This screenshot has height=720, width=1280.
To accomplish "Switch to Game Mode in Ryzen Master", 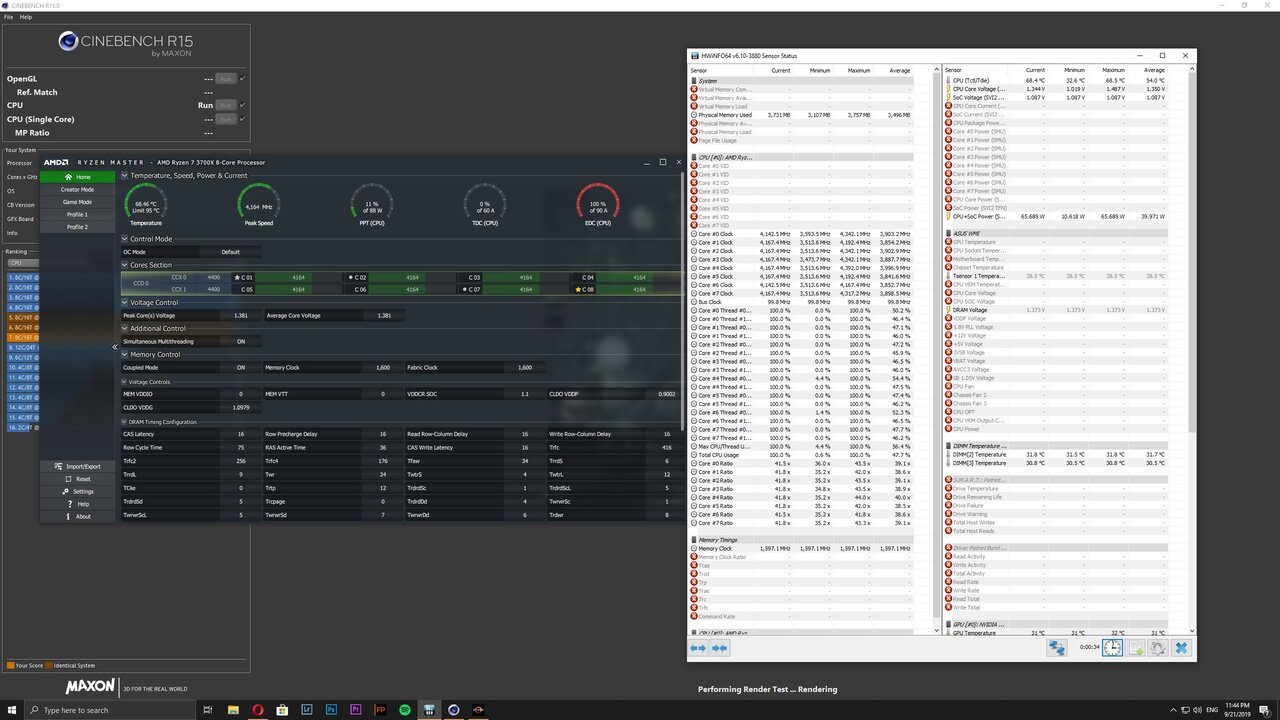I will (77, 202).
